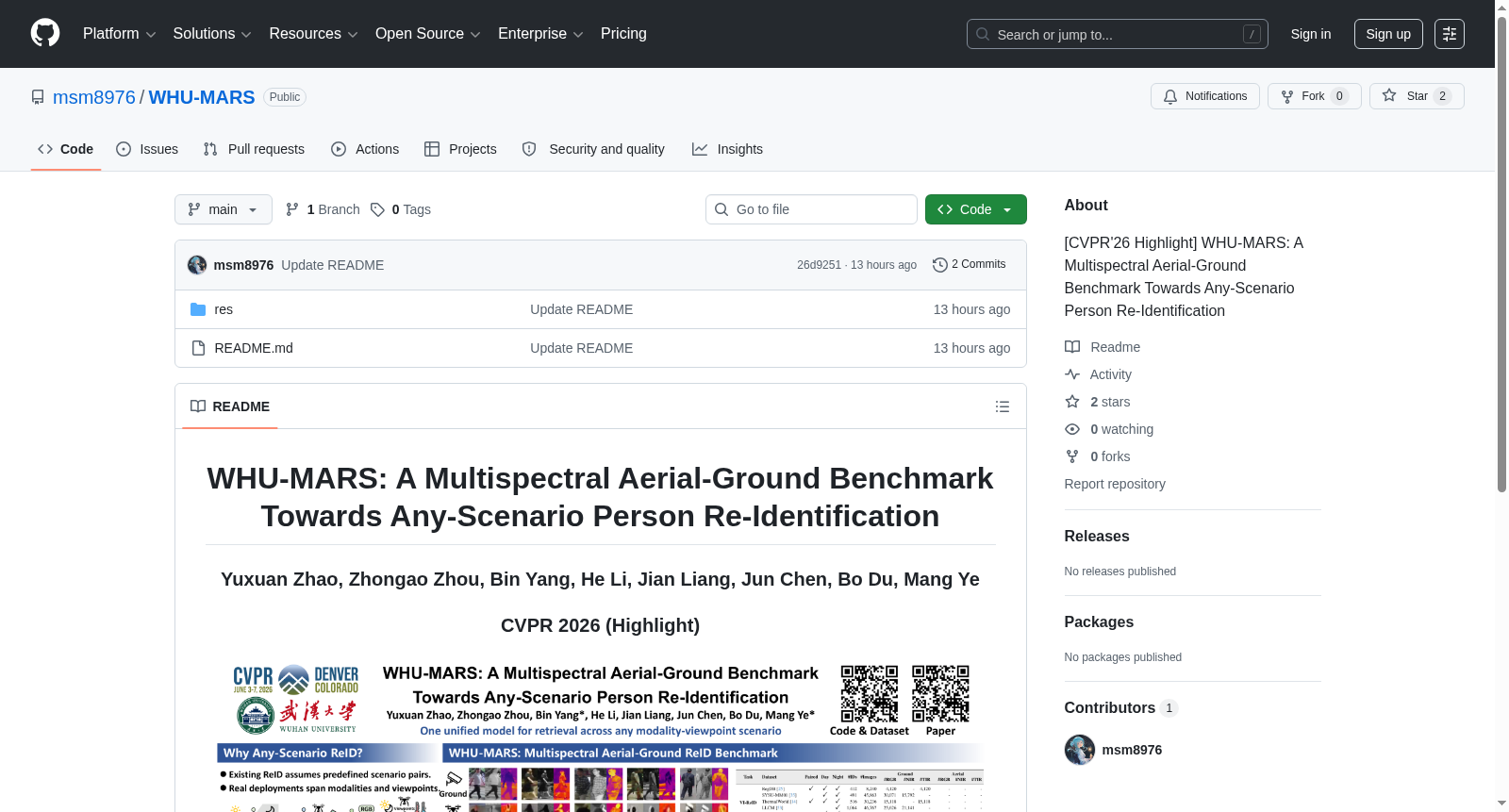The image size is (1509, 812).
Task: Open the README.md file
Action: 254,348
